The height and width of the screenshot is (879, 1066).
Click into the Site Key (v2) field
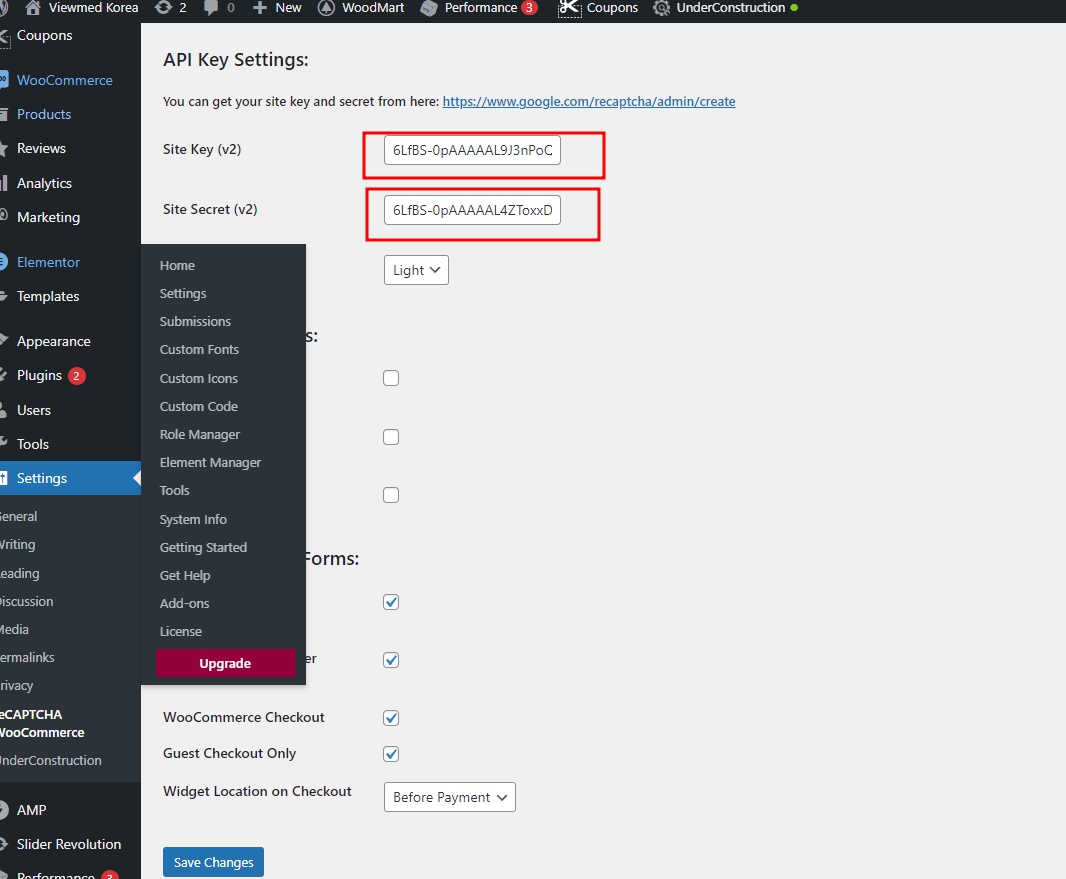472,150
